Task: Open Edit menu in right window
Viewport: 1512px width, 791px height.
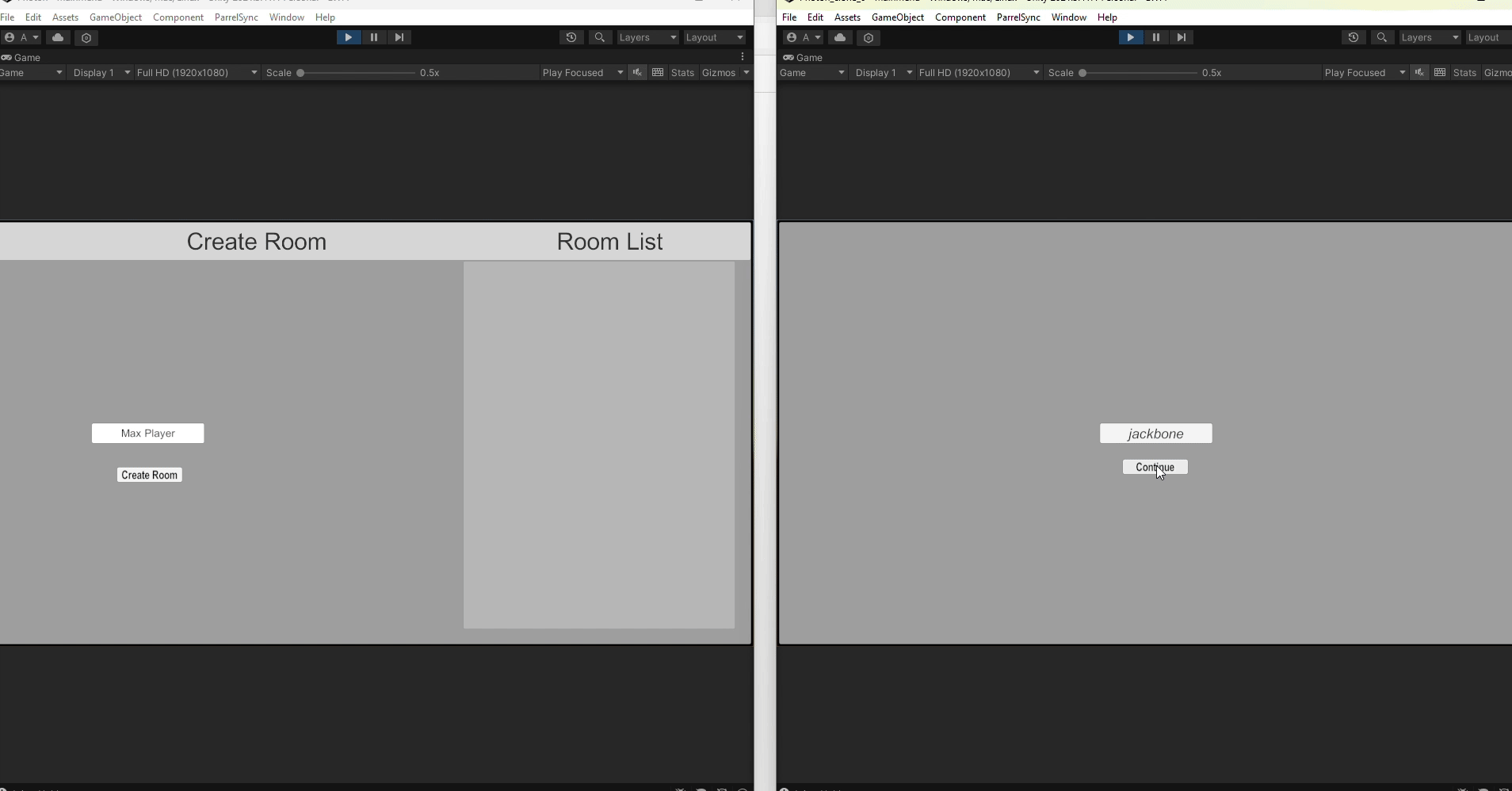Action: click(815, 17)
